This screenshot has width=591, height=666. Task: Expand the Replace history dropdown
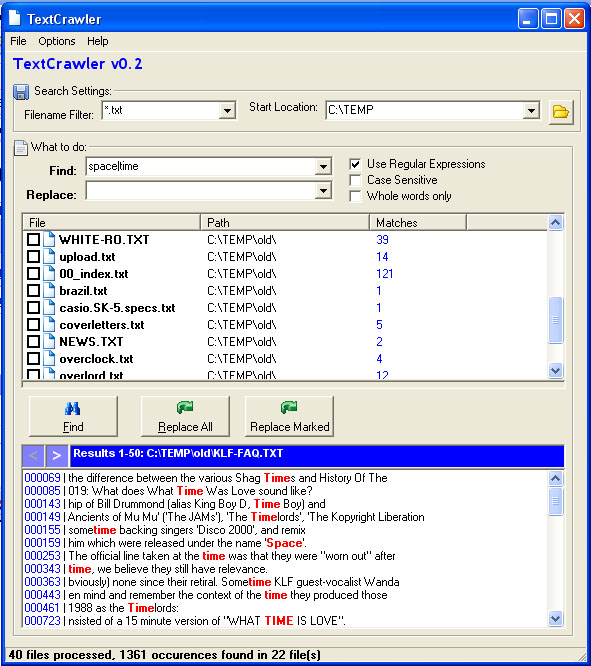coord(323,191)
